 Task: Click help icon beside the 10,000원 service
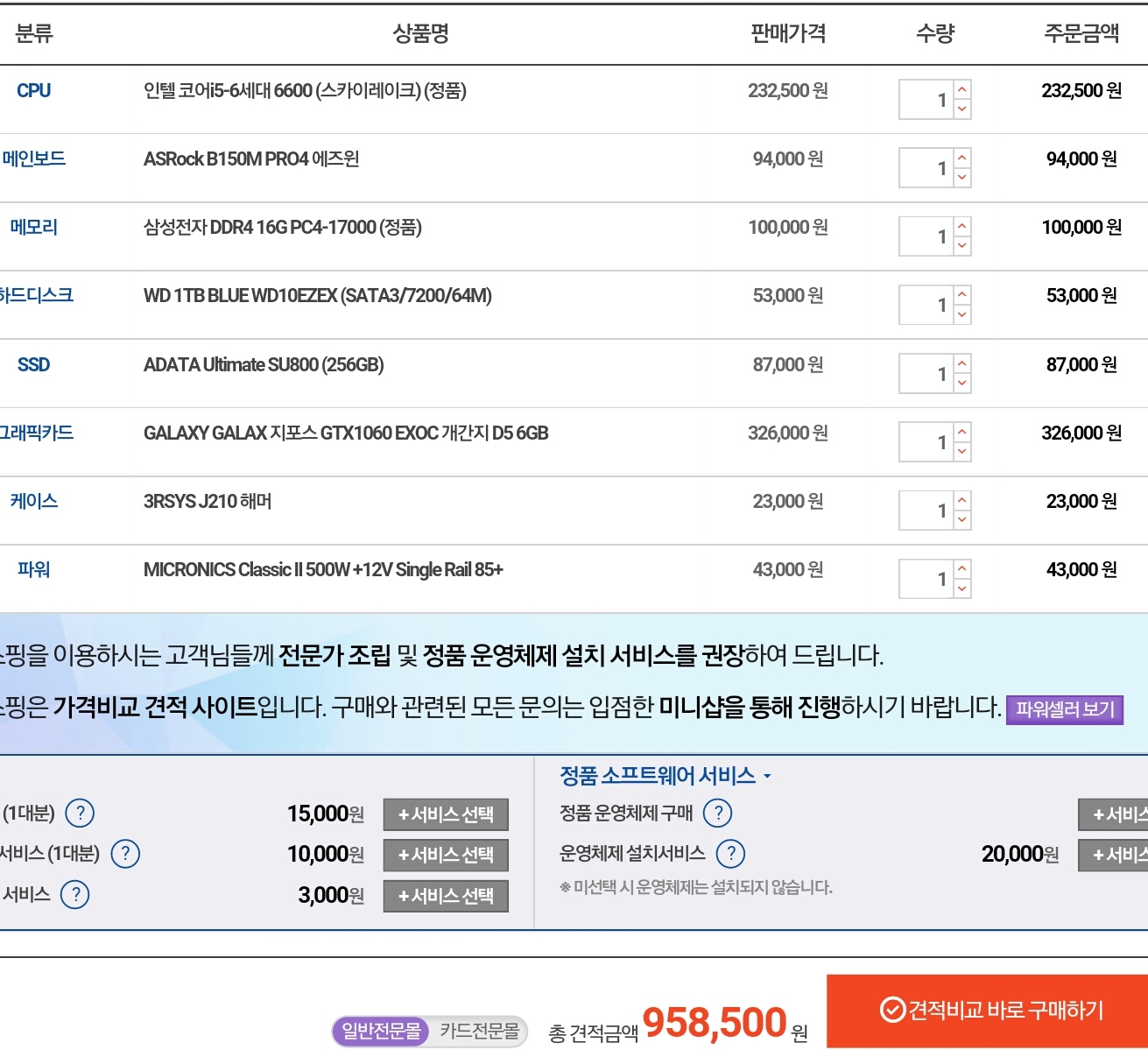coord(125,854)
